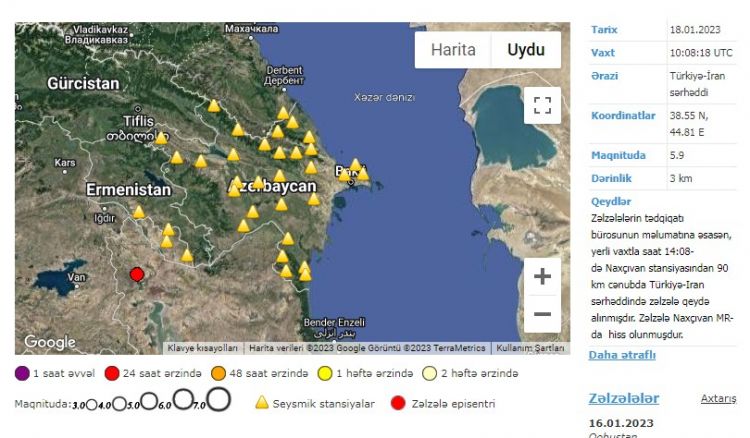Click the red earthquake epicenter marker

(x=137, y=274)
